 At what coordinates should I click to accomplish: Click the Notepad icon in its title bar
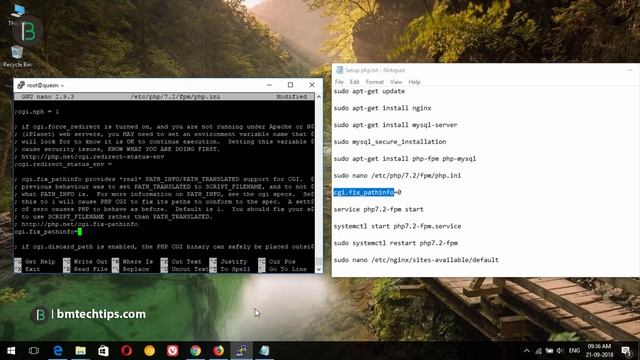339,70
